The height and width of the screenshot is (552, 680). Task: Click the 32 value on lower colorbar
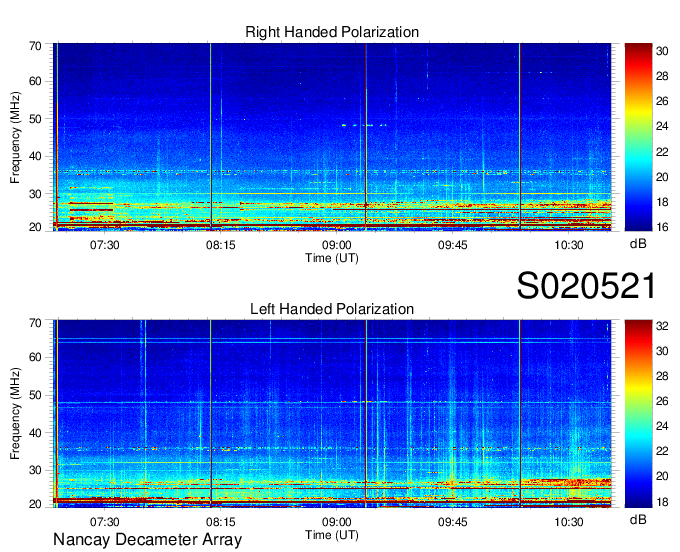(x=662, y=326)
